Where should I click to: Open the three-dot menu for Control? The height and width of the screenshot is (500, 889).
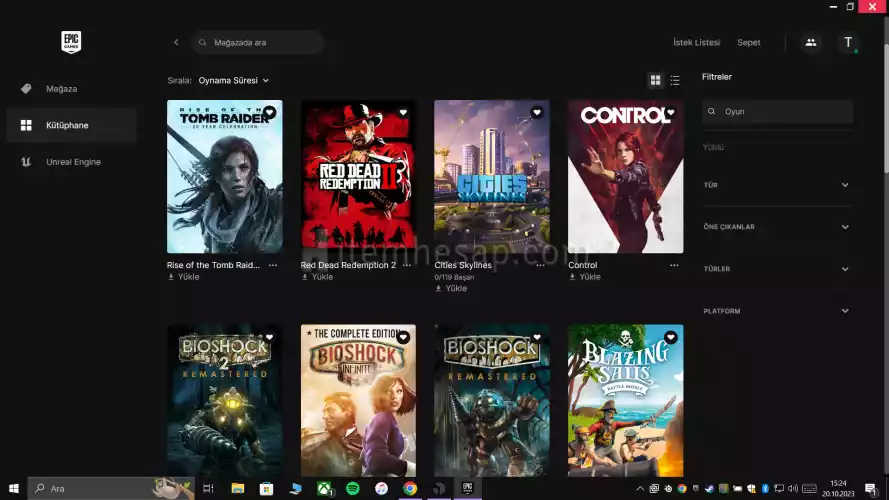[674, 266]
